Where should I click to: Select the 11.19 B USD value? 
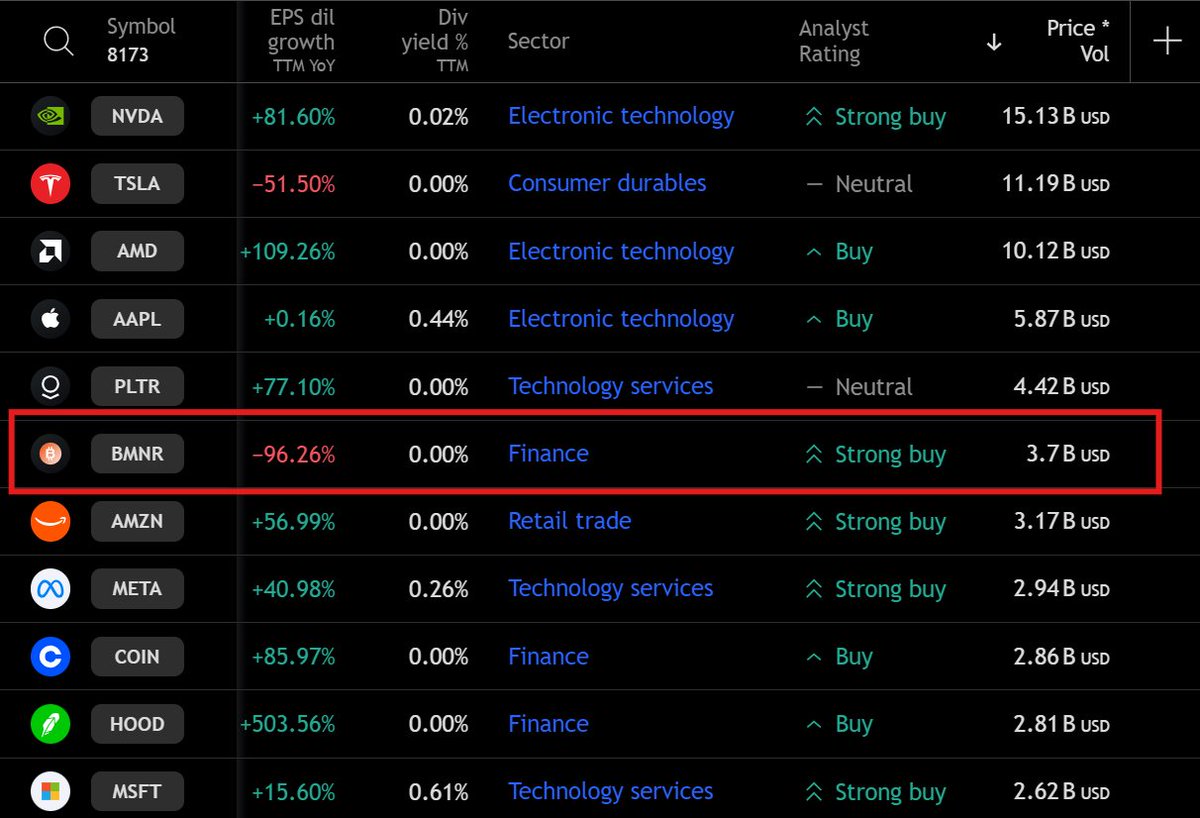[x=1056, y=184]
